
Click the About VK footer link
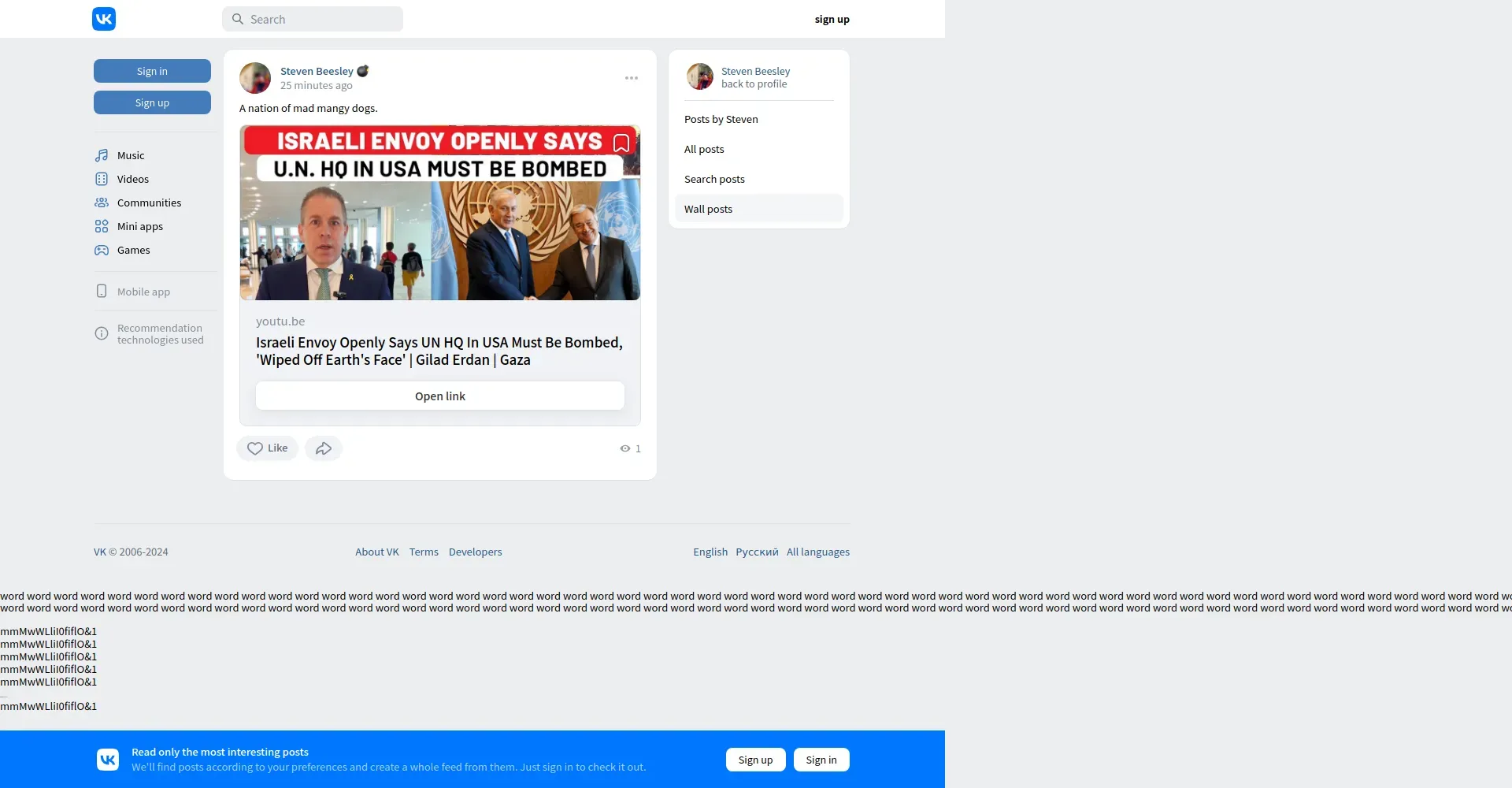click(x=377, y=552)
